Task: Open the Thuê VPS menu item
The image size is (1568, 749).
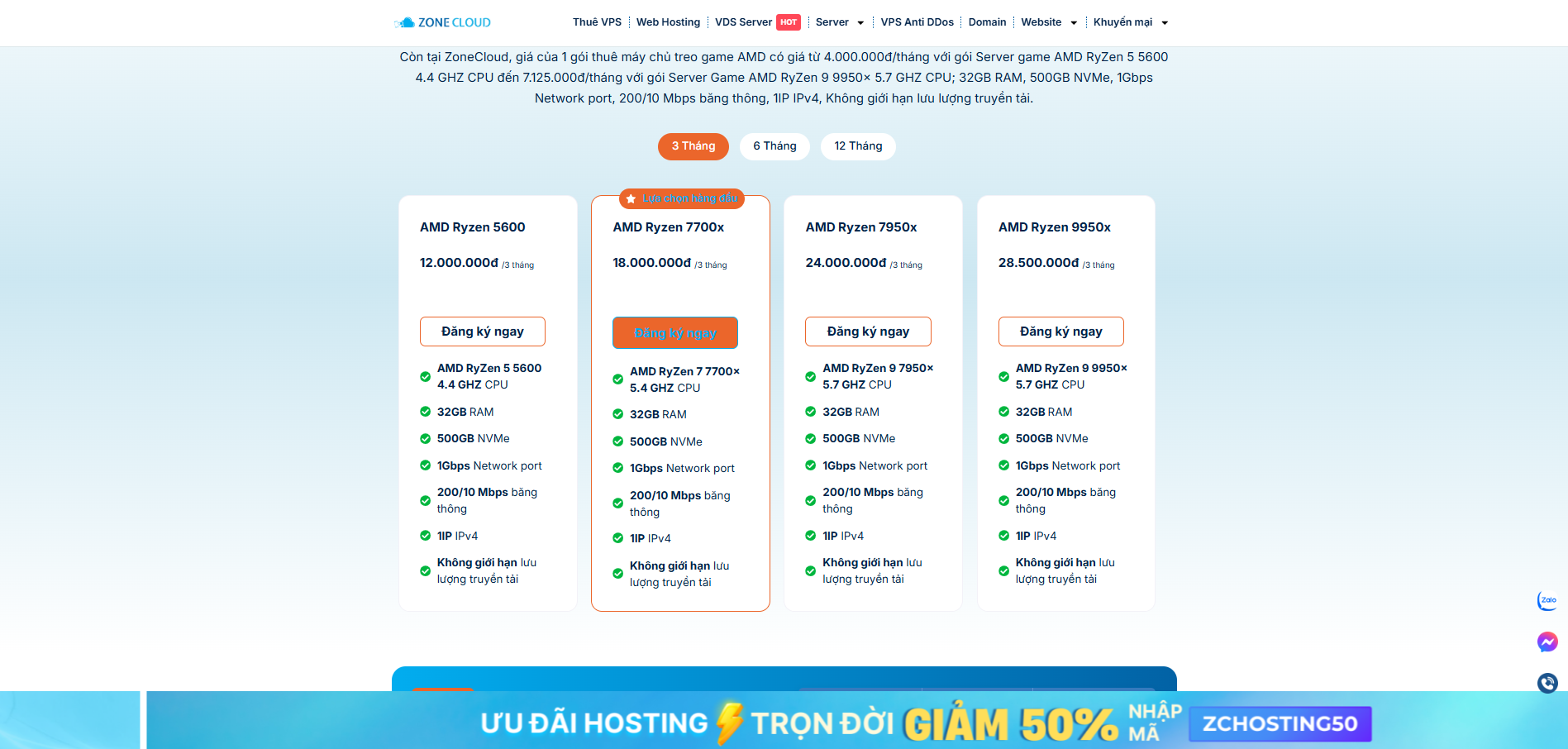Action: tap(597, 22)
